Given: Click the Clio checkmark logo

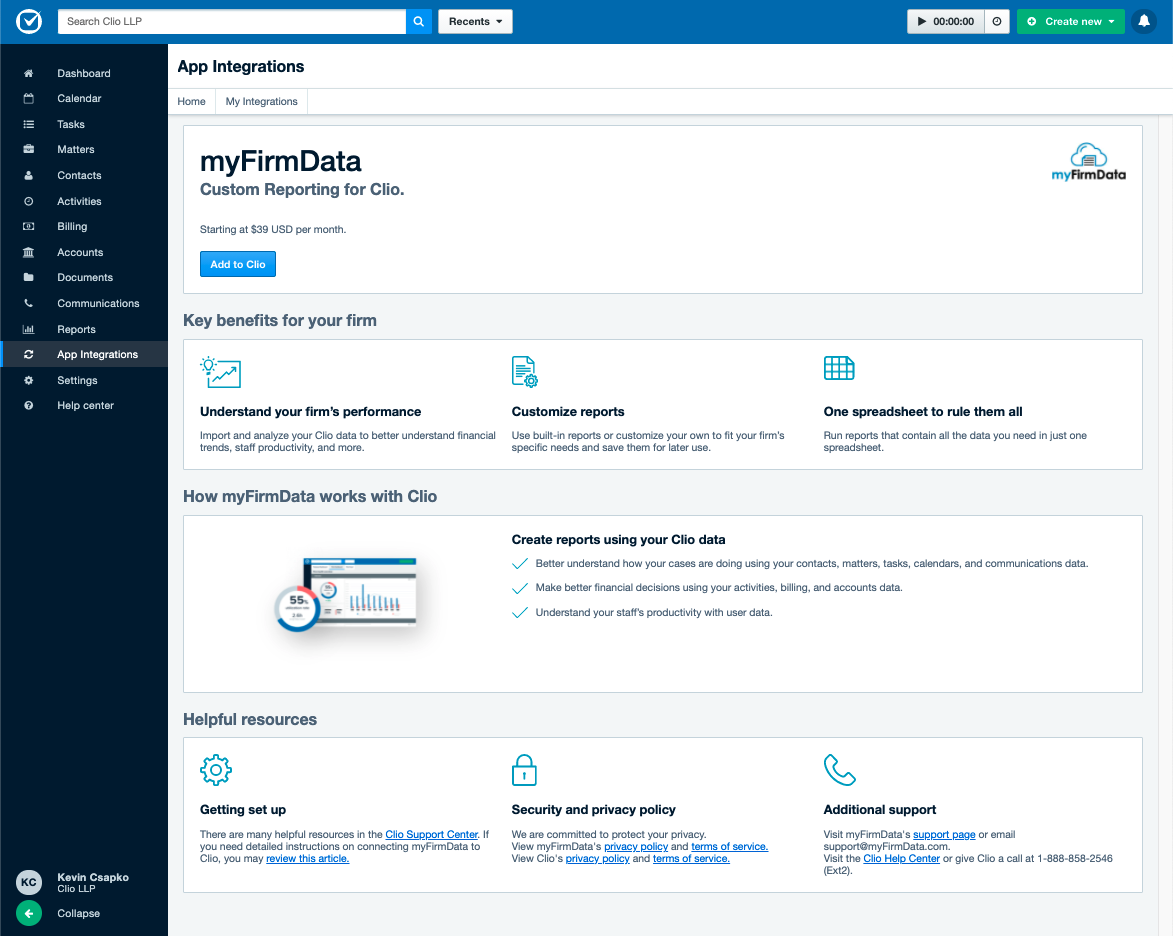Looking at the screenshot, I should coord(29,21).
